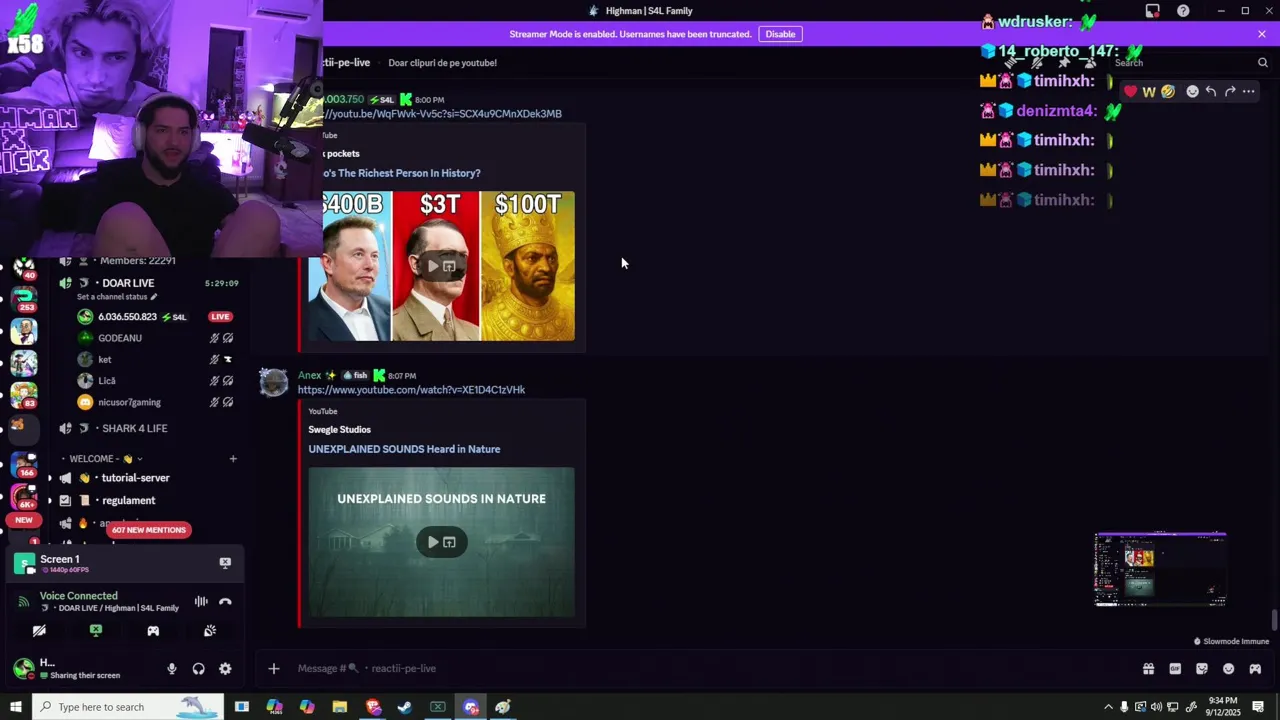Edit the Set a channel status text

pyautogui.click(x=116, y=297)
